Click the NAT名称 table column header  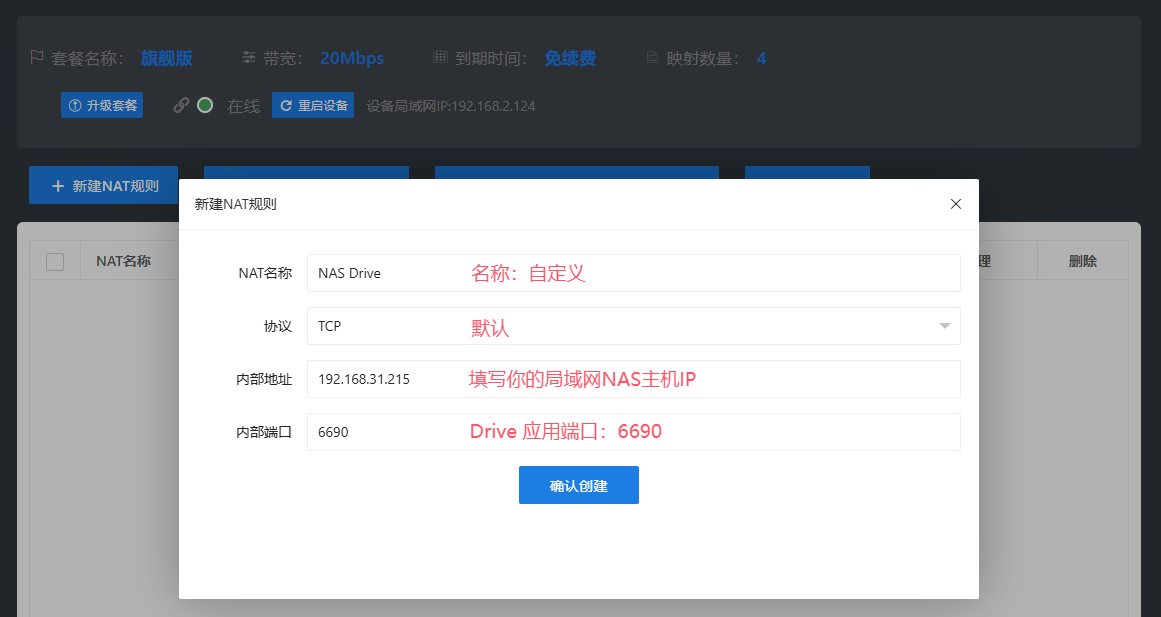pos(123,262)
